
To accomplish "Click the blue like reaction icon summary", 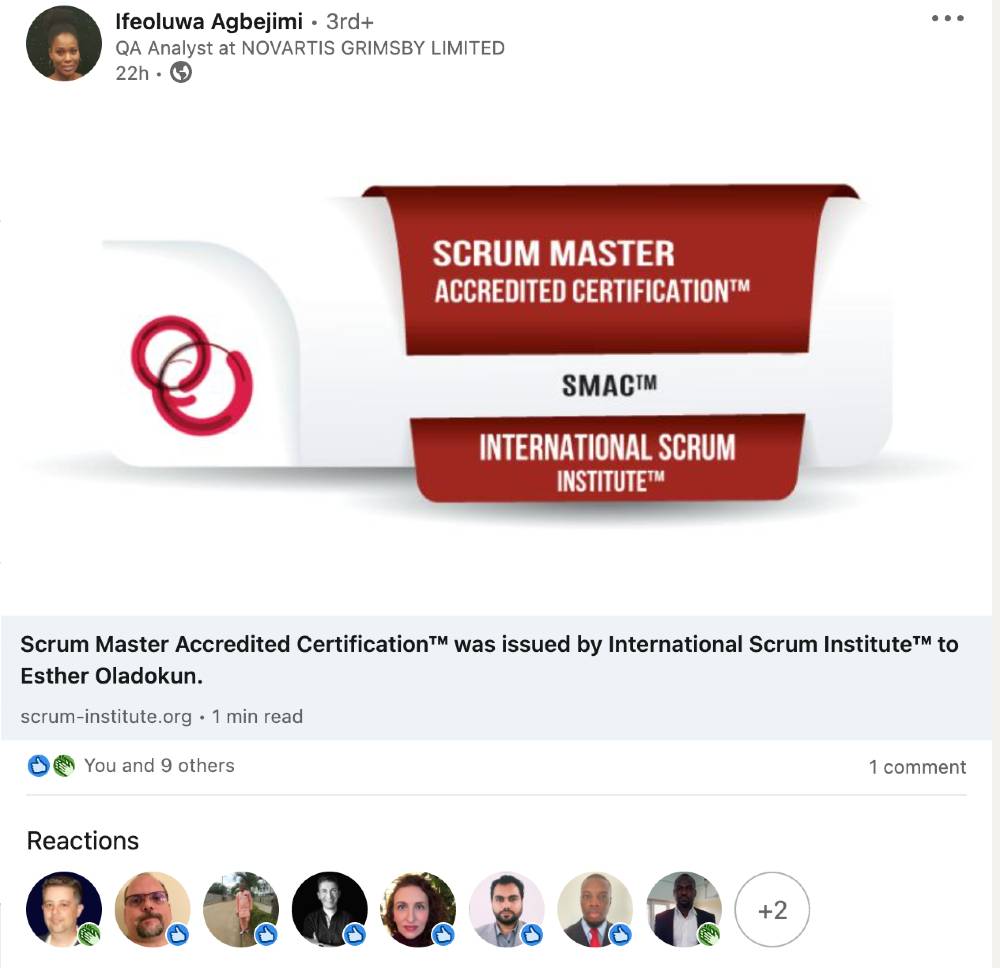I will coord(39,765).
